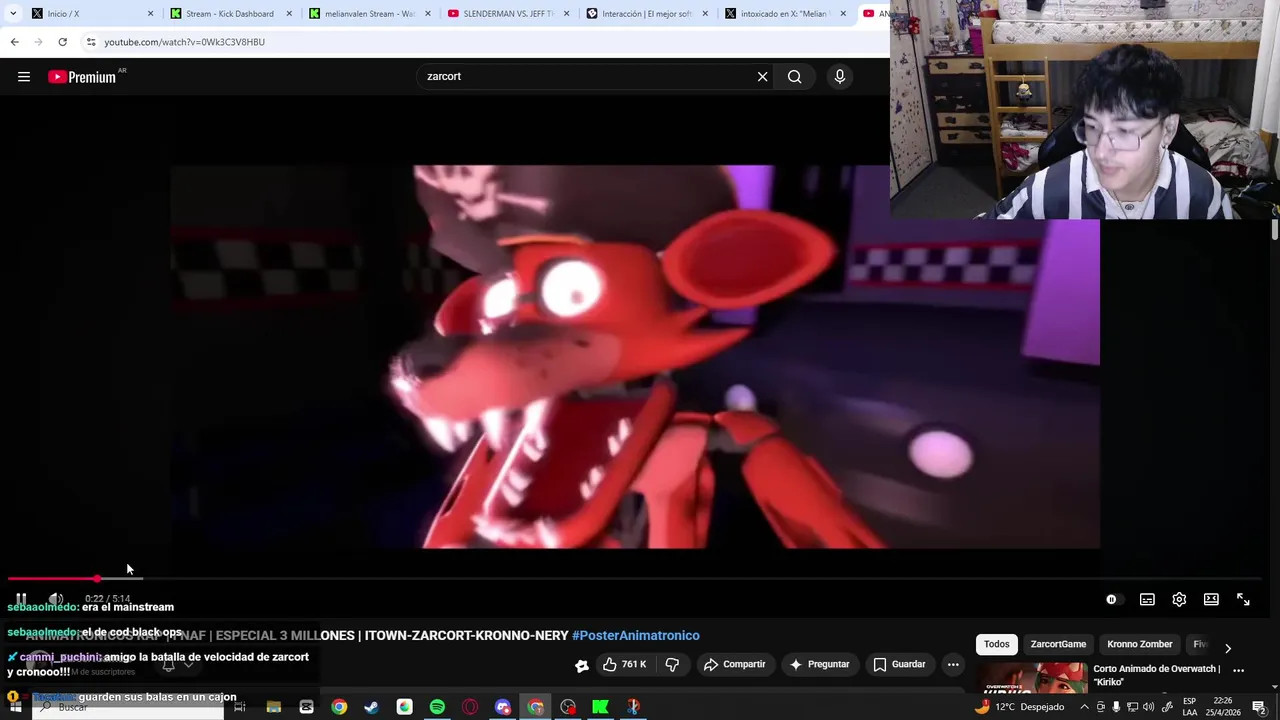The height and width of the screenshot is (720, 1280).
Task: Open Spotify from taskbar
Action: coord(437,707)
